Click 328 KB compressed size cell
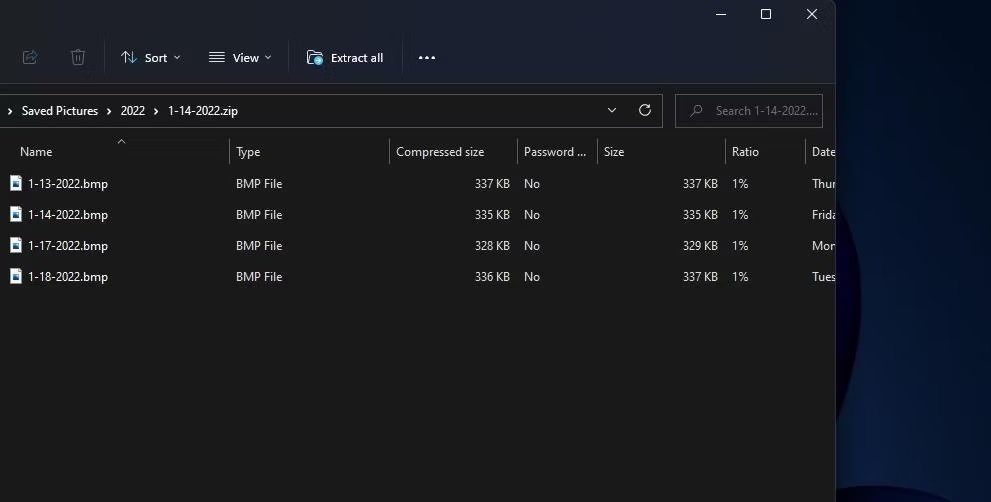 pos(492,245)
